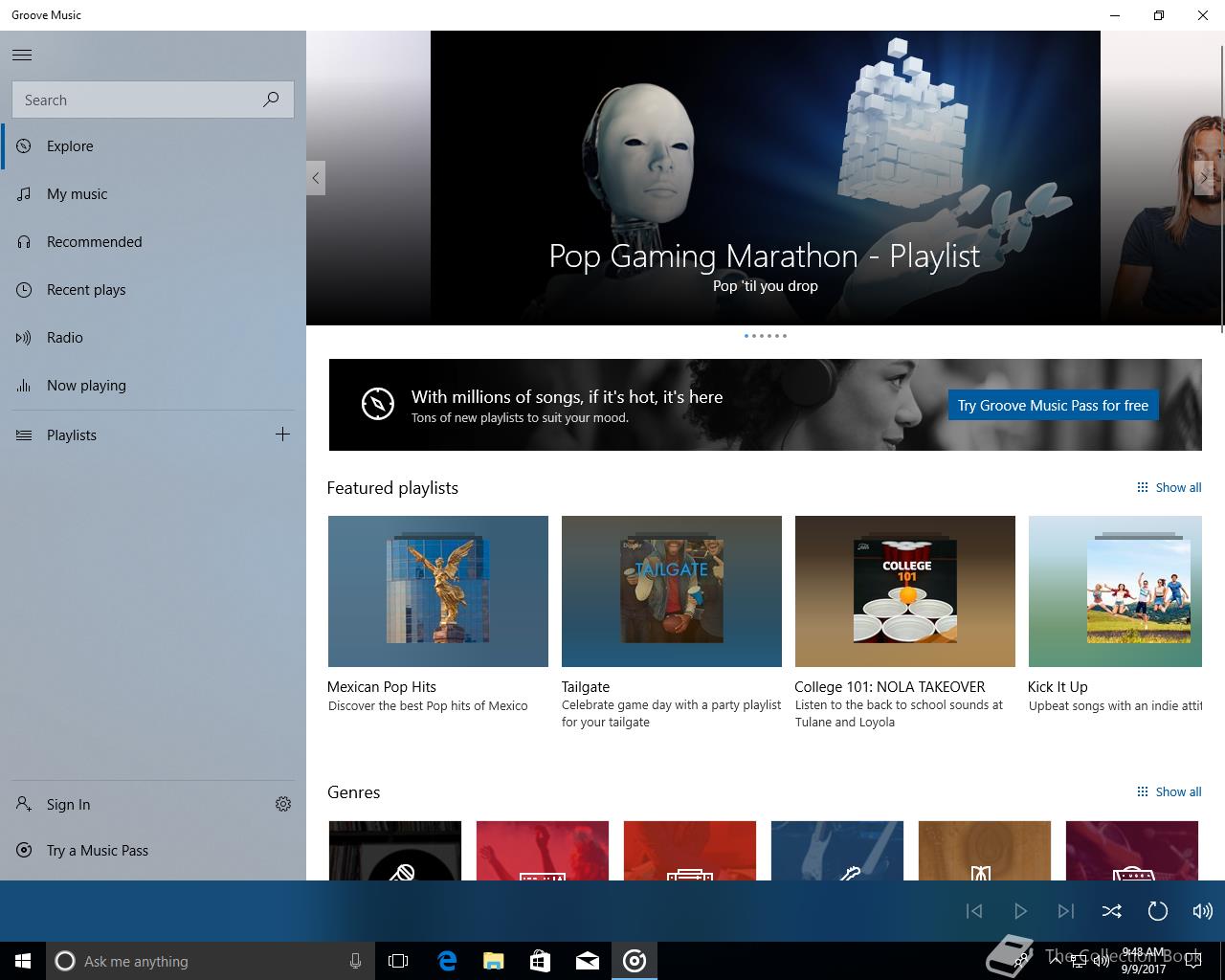Open My music section
This screenshot has width=1225, height=980.
(x=153, y=194)
